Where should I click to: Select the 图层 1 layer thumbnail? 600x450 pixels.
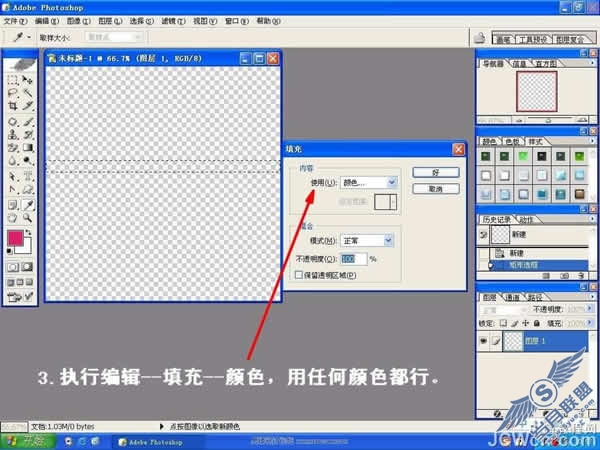(513, 341)
